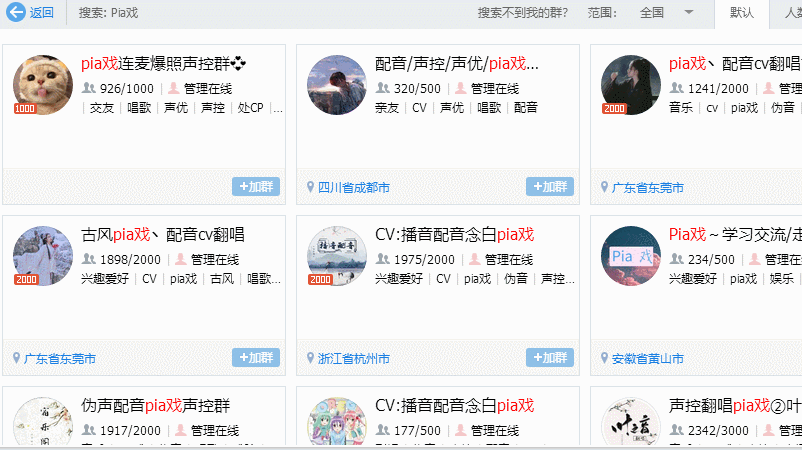This screenshot has width=802, height=450.
Task: Click member count 1917/2000
Action: pos(130,431)
